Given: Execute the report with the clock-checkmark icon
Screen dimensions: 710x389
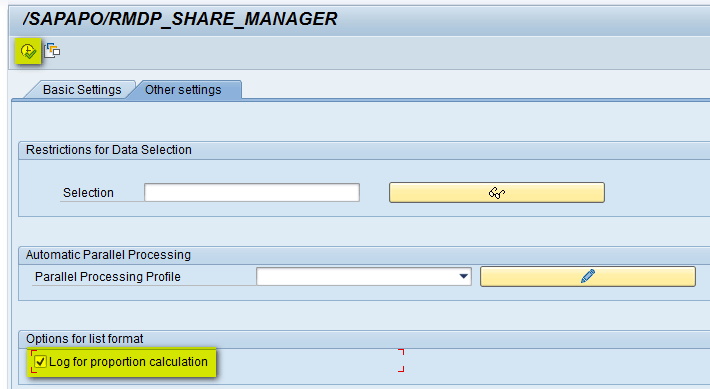Looking at the screenshot, I should [28, 51].
